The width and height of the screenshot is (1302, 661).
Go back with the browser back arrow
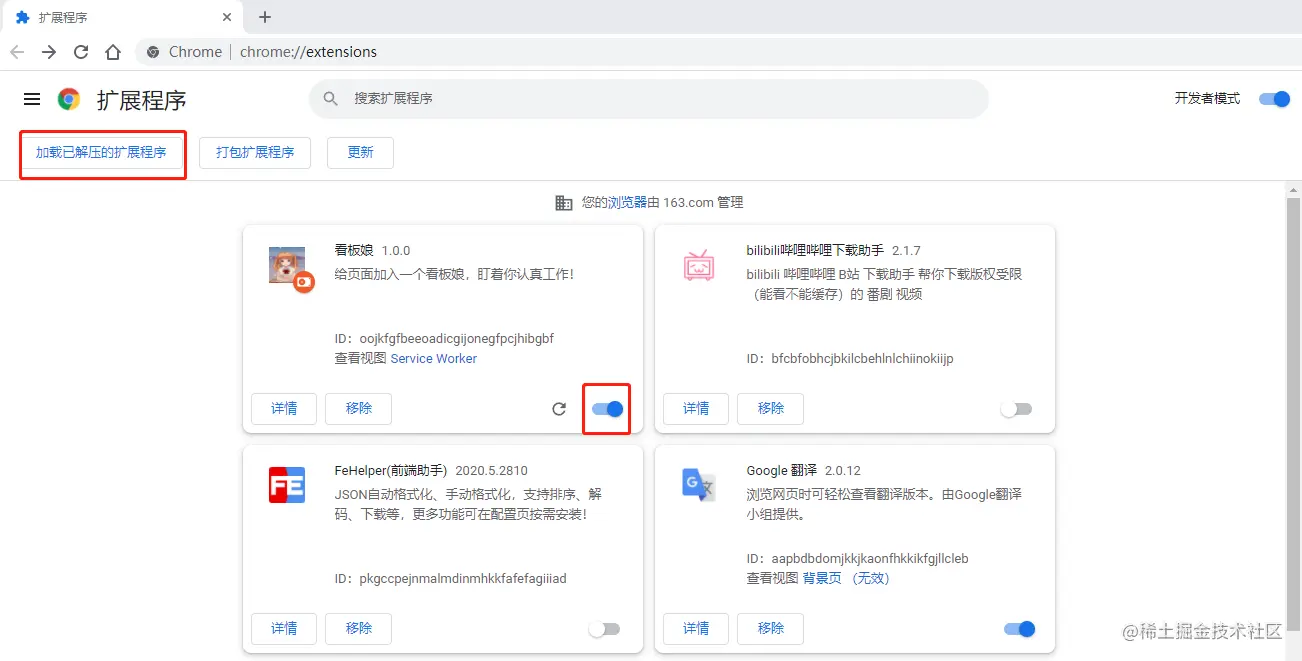[17, 52]
